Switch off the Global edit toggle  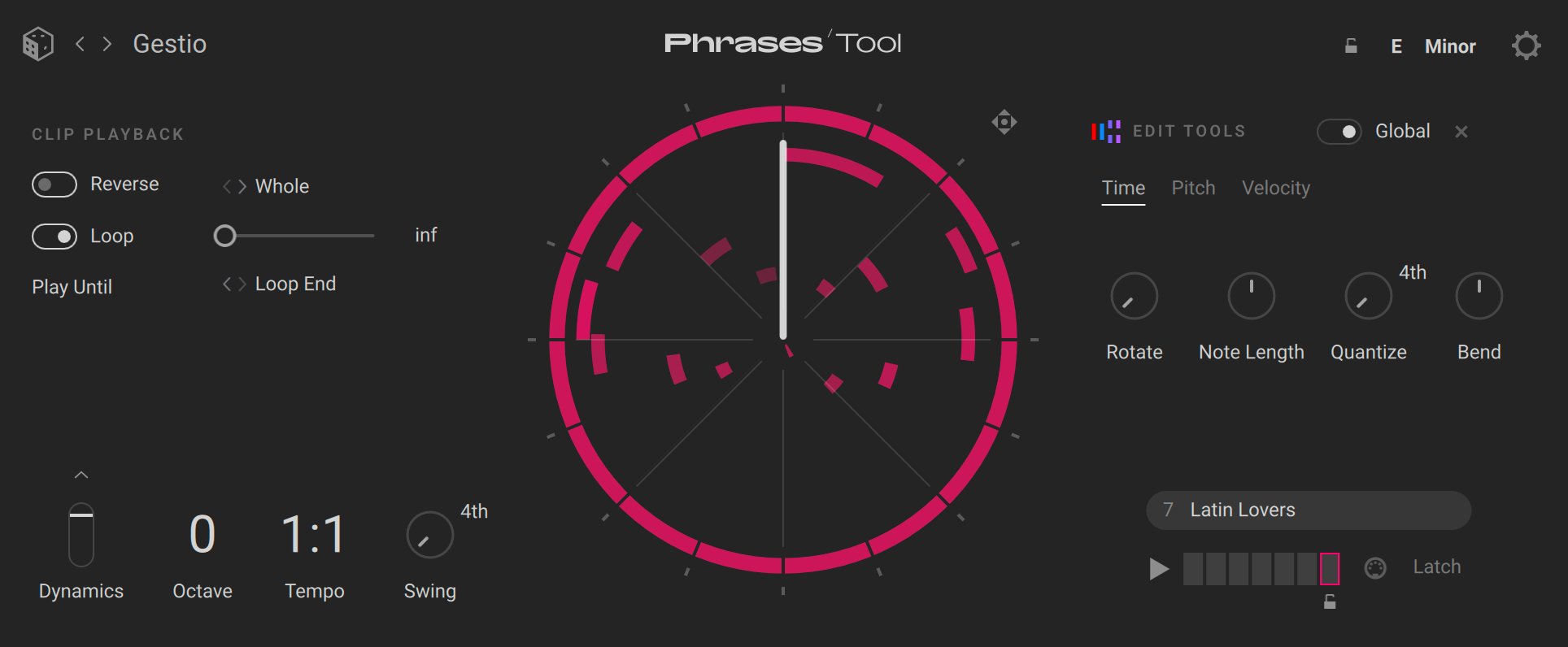(1339, 132)
